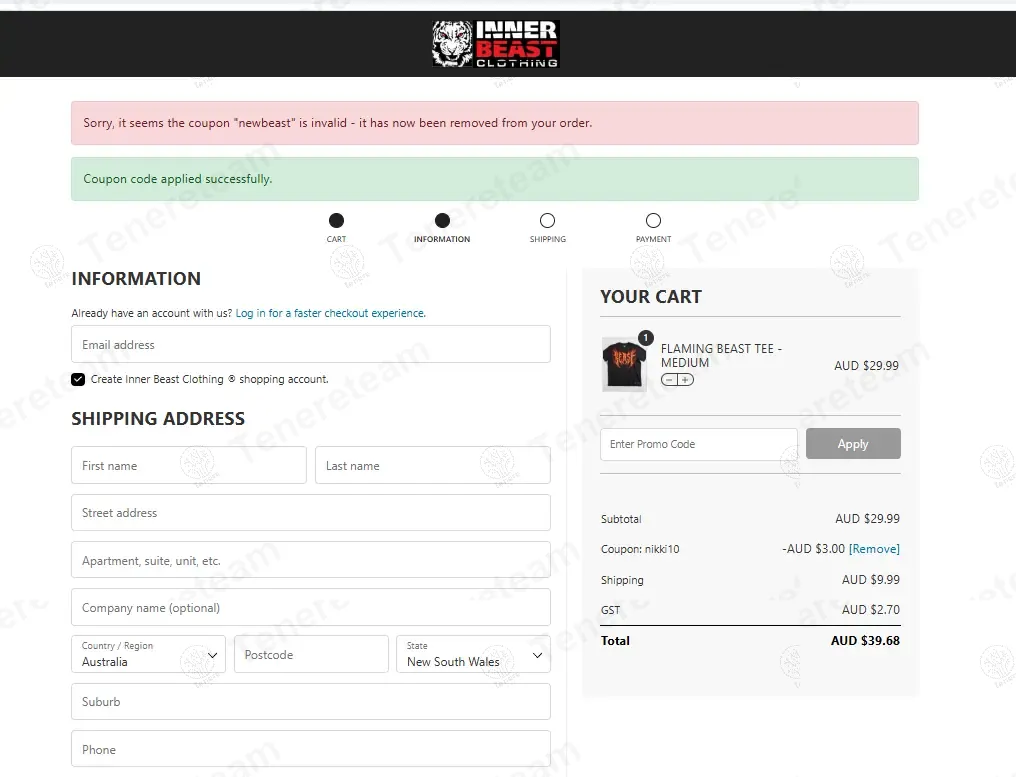Viewport: 1016px width, 777px height.
Task: Focus the Company name (optional) field
Action: coord(311,607)
